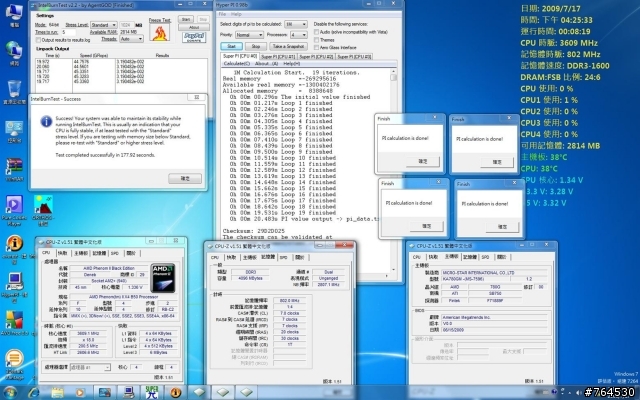Switch to the computer monitor taskbar icon
Viewport: 640px width, 400px height.
click(128, 393)
